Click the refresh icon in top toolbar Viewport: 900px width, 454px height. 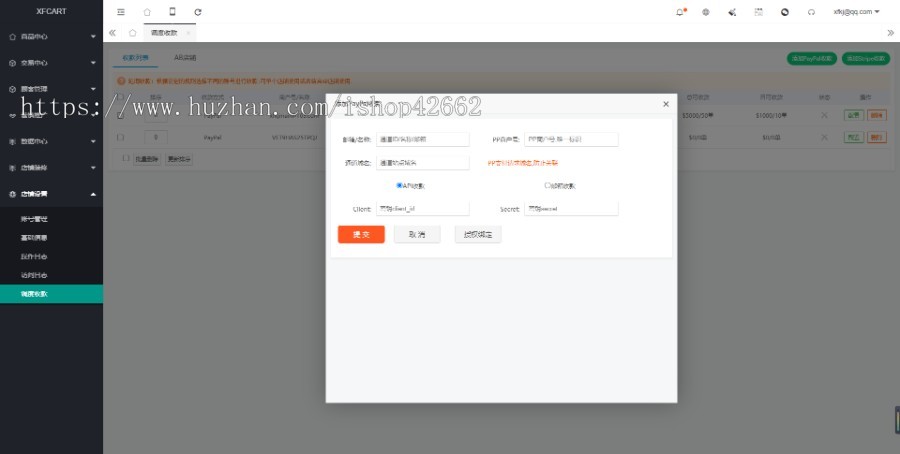(x=197, y=11)
